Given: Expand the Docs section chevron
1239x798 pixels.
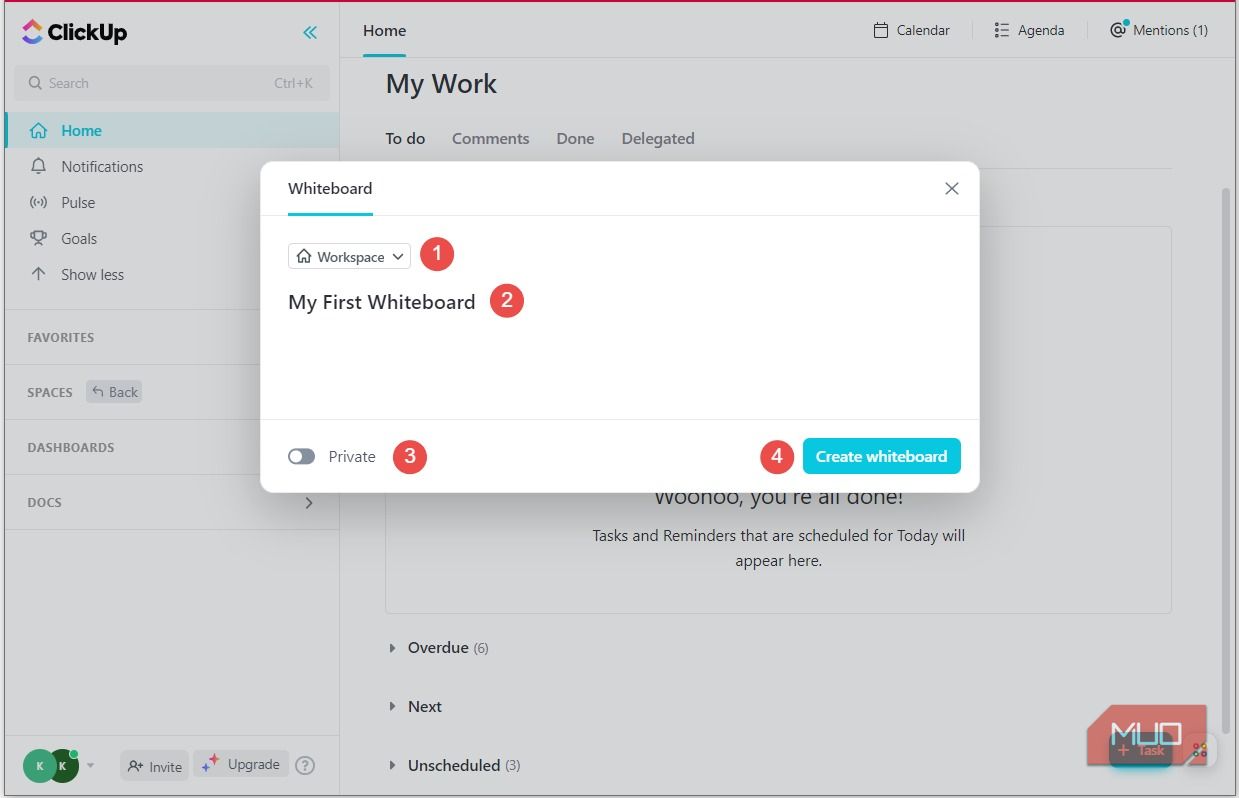Looking at the screenshot, I should (309, 502).
